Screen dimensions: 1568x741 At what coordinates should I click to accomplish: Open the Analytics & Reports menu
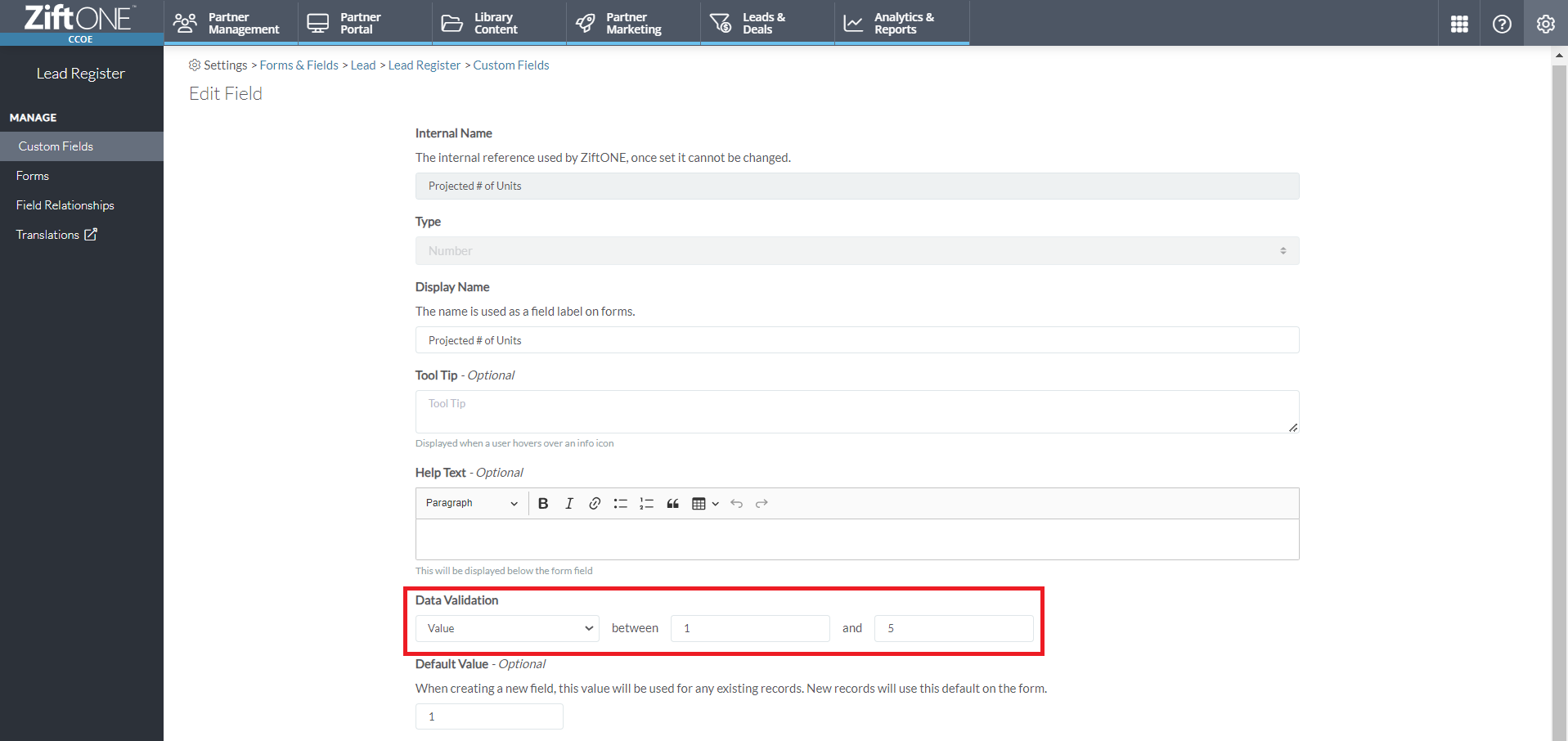(901, 23)
